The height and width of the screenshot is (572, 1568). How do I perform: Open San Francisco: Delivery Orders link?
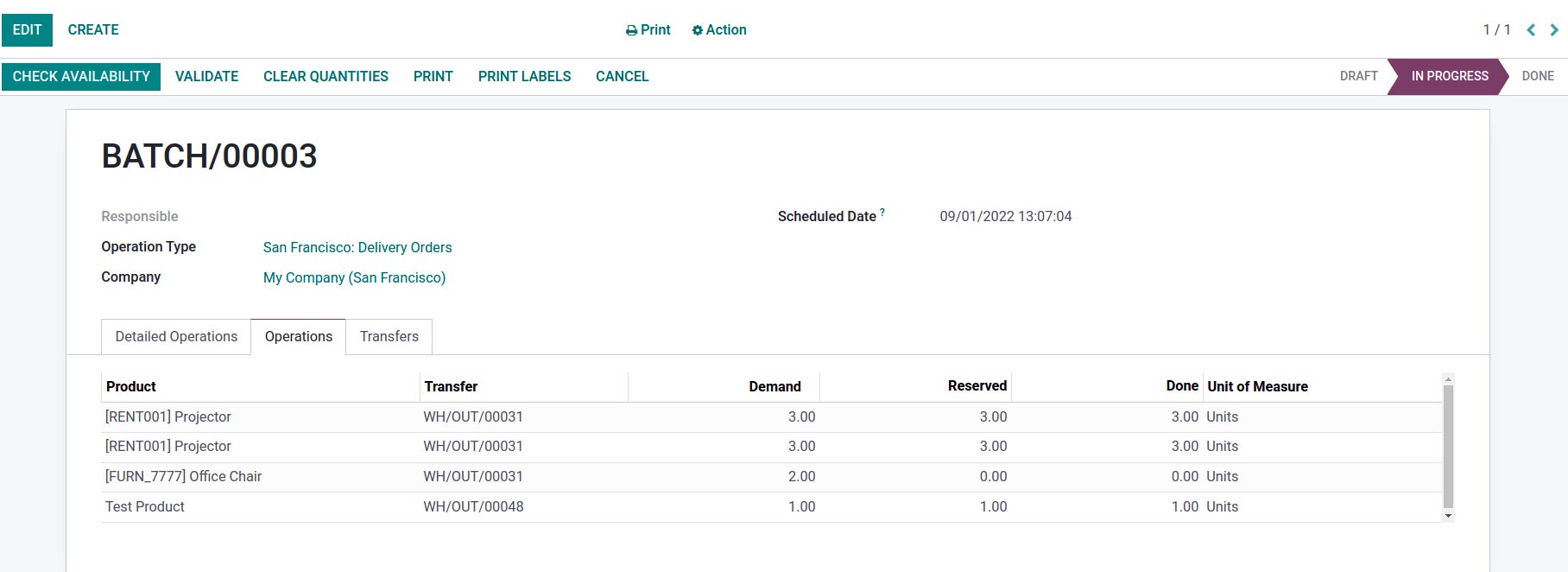[x=357, y=248]
